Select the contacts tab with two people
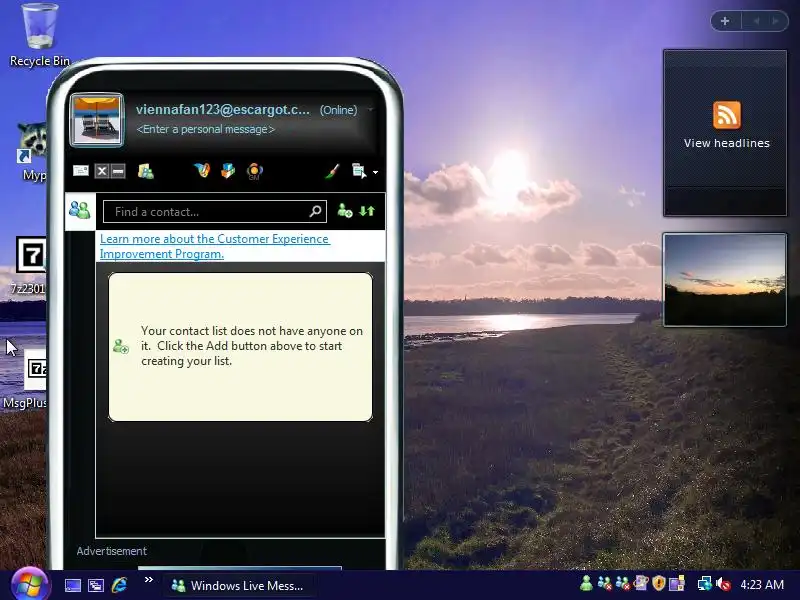800x600 pixels. pos(80,210)
